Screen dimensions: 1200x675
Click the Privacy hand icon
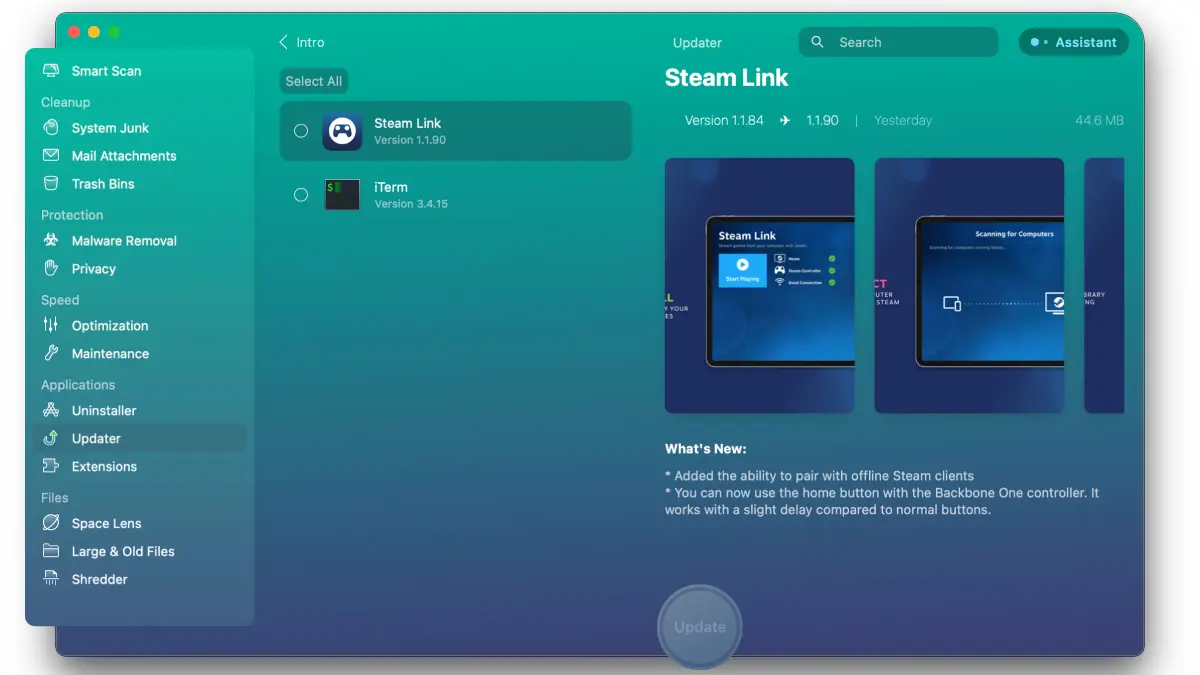coord(51,269)
